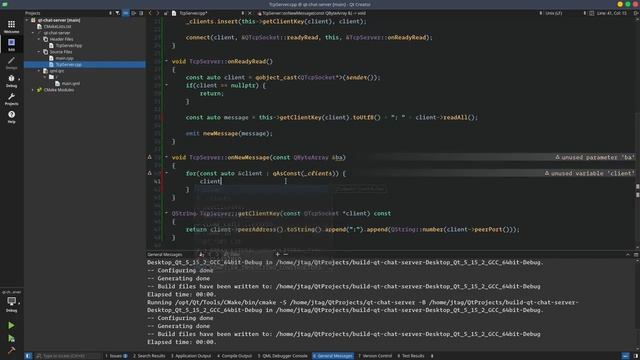The image size is (640, 360).
Task: Click the unused variable 'client' annotation
Action: coord(589,173)
